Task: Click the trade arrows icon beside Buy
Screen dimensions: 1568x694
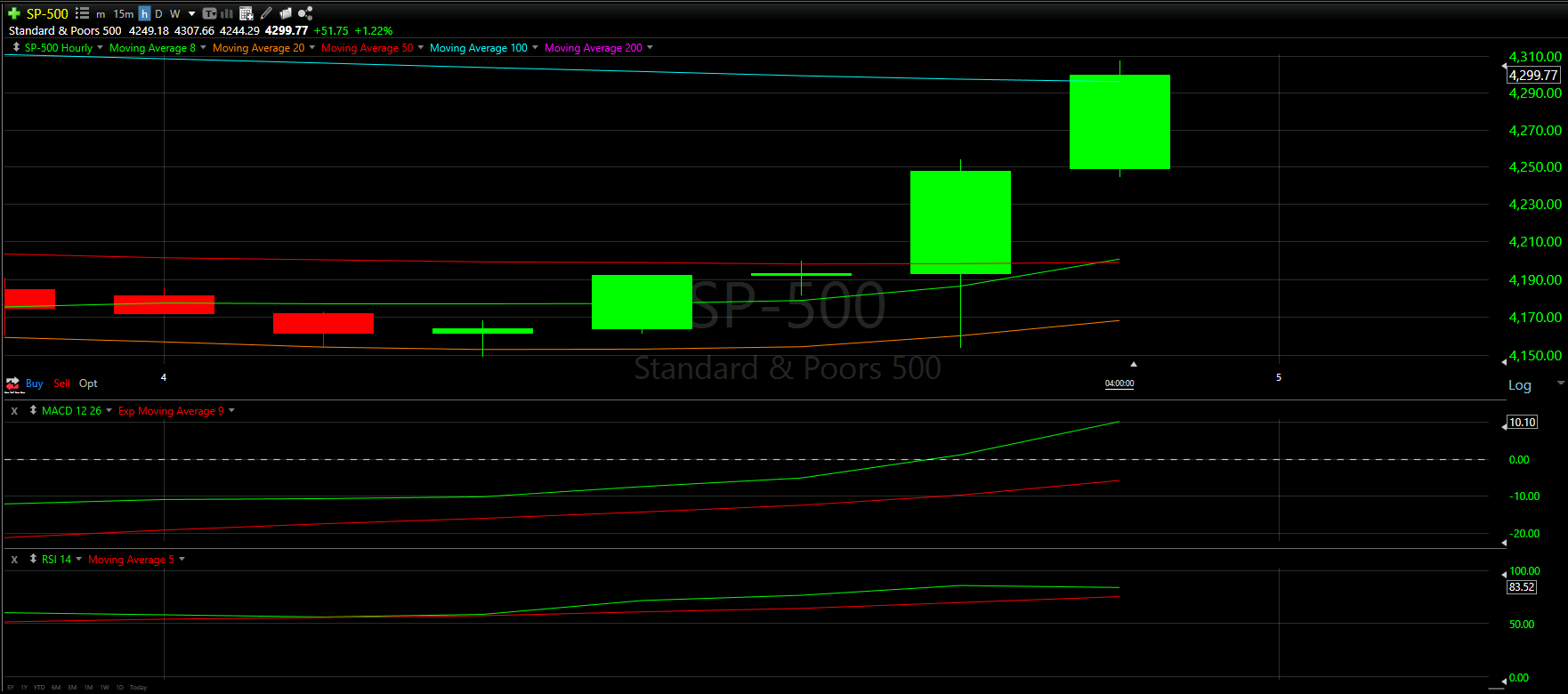Action: 13,383
